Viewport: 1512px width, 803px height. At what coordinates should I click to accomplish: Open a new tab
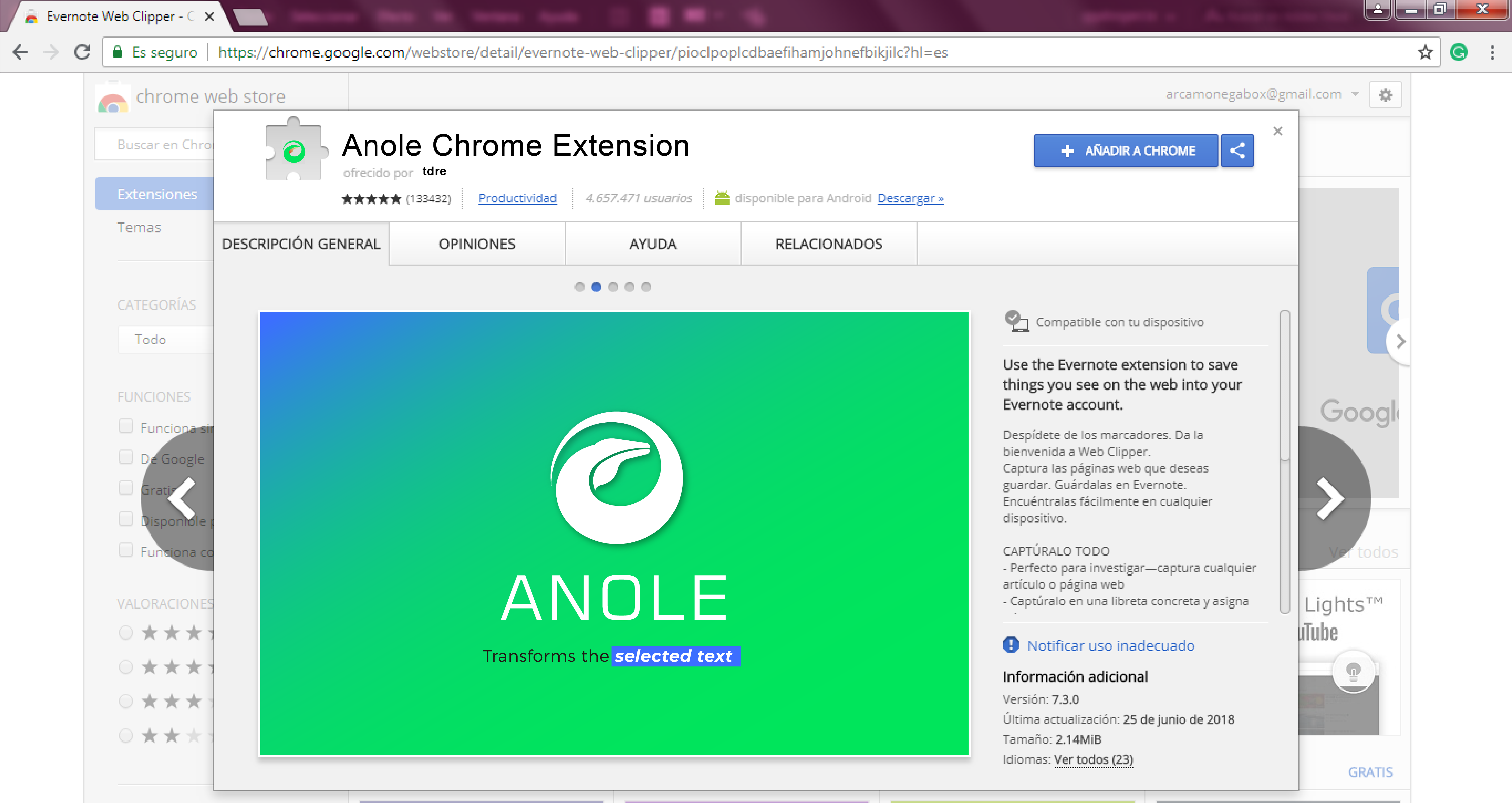click(x=251, y=18)
